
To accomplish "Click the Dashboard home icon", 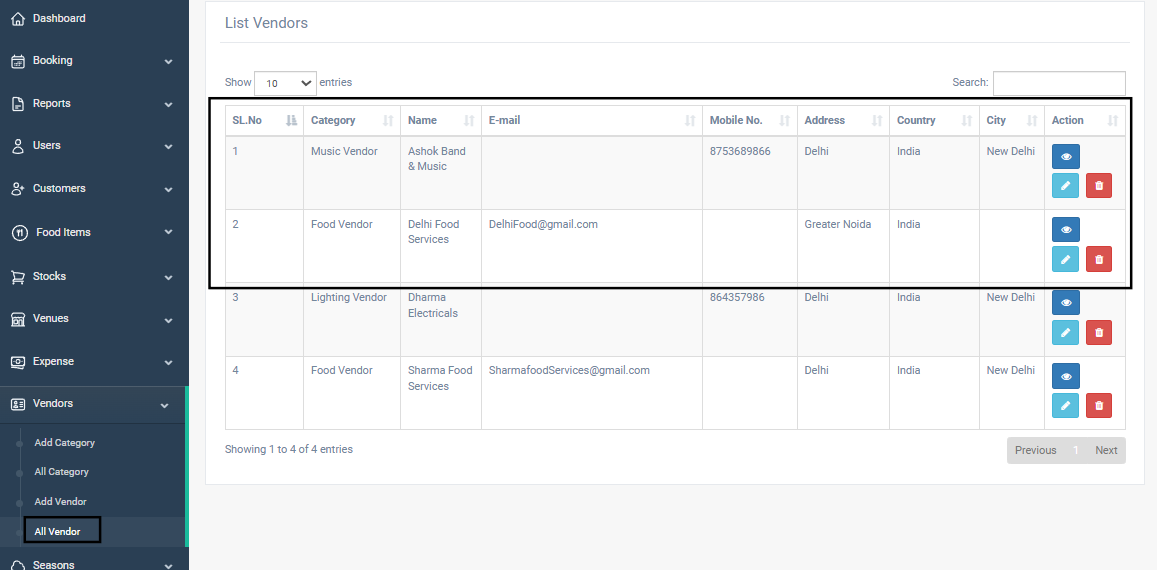I will tap(18, 18).
